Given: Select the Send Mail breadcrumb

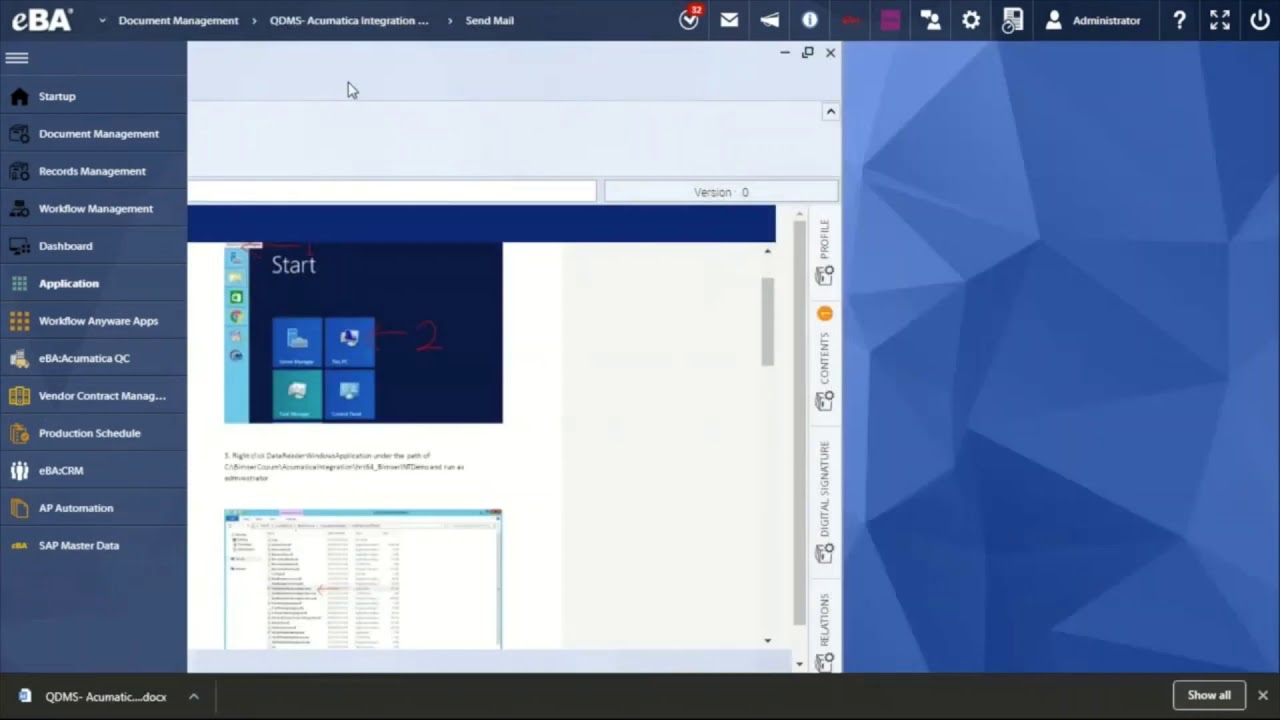Looking at the screenshot, I should 489,20.
